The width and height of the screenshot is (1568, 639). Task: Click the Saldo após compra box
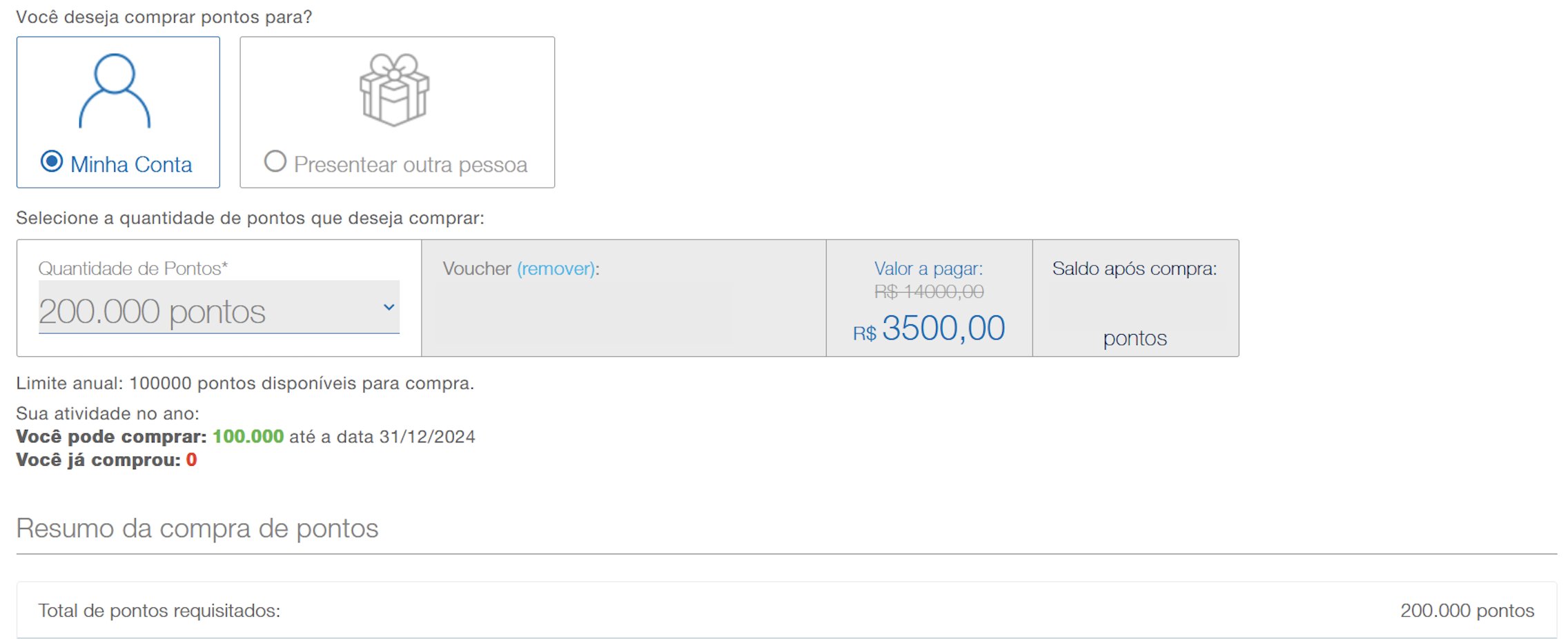[x=1135, y=298]
